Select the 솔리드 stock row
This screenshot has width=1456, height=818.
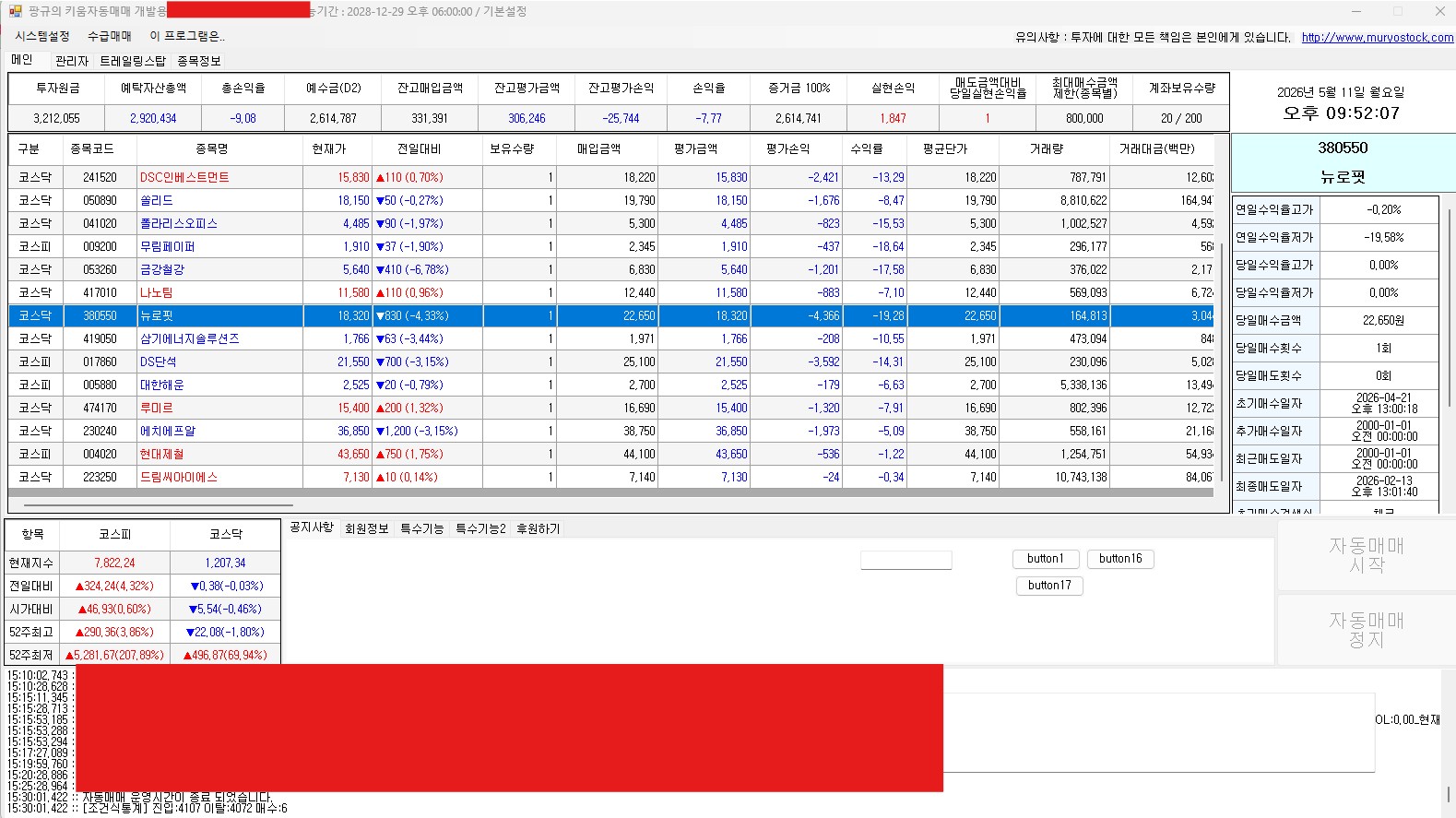610,200
